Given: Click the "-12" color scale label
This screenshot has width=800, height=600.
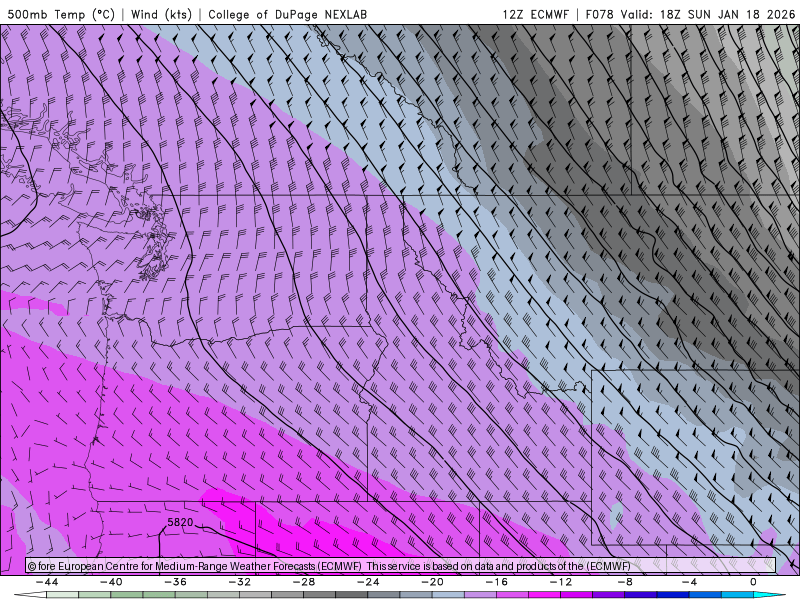Looking at the screenshot, I should (x=561, y=582).
